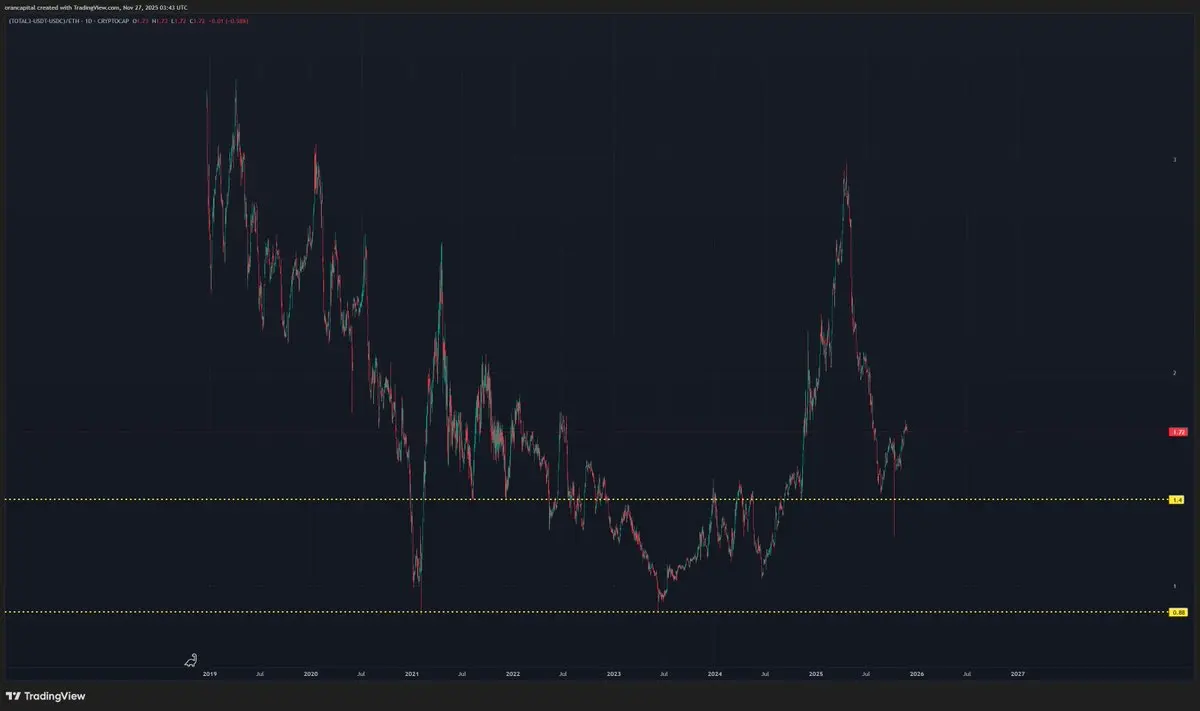Image resolution: width=1200 pixels, height=711 pixels.
Task: Click the yellow 0.88 price level label
Action: [x=1178, y=612]
